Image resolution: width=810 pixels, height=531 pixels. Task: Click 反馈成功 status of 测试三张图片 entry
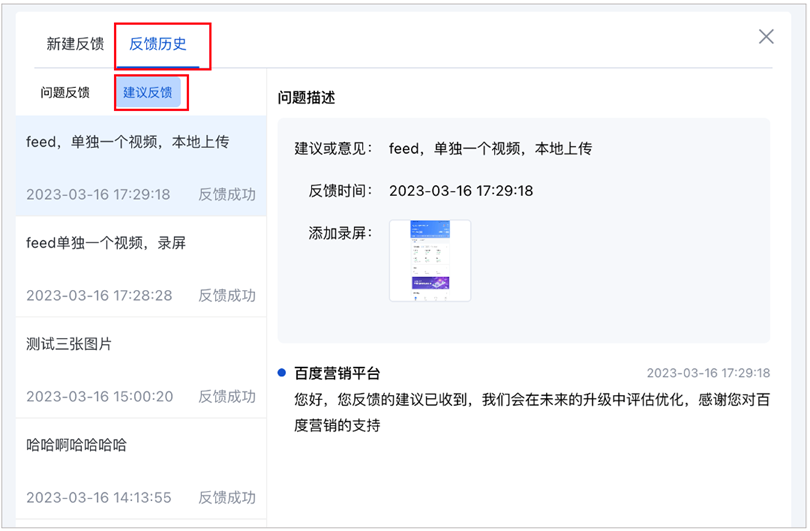click(227, 396)
